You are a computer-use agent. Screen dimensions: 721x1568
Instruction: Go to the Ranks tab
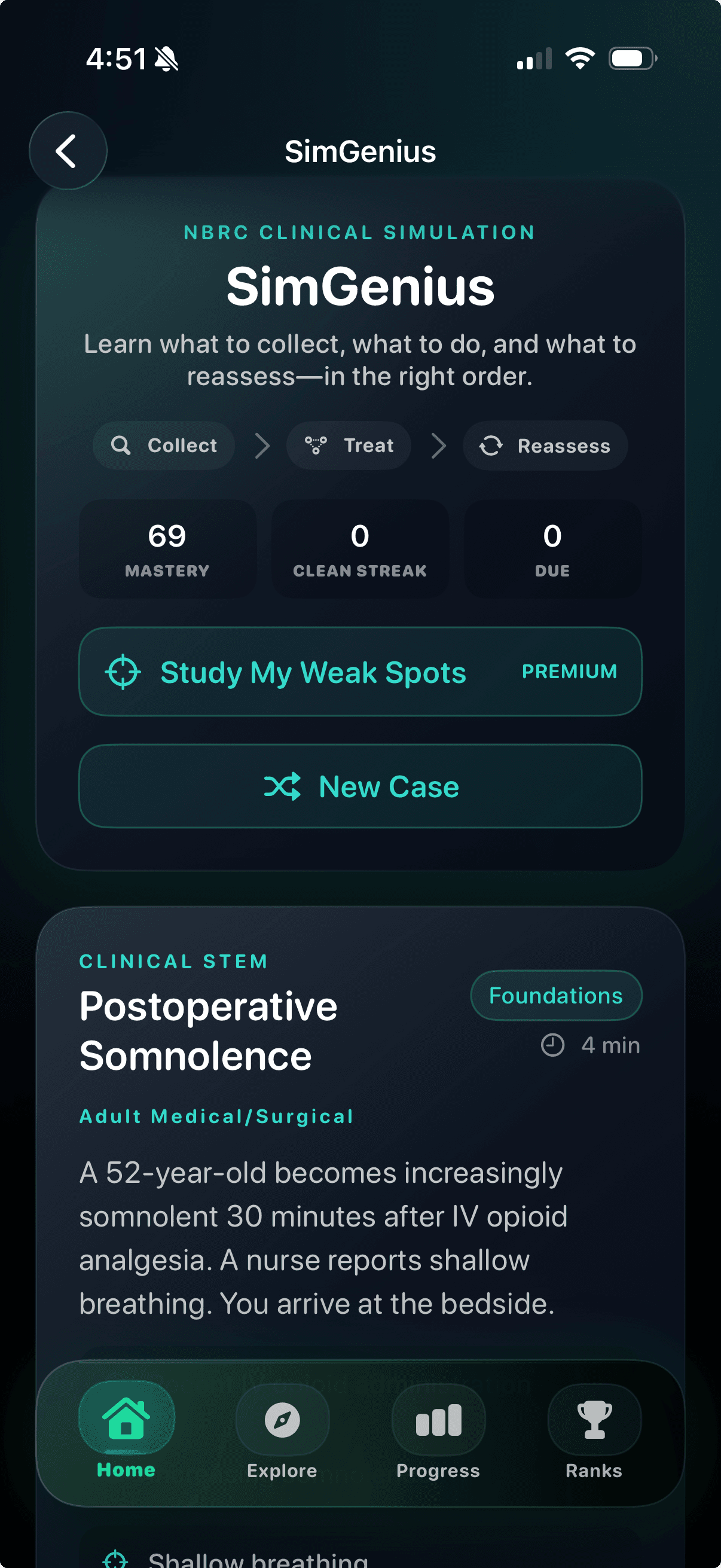click(x=594, y=1431)
